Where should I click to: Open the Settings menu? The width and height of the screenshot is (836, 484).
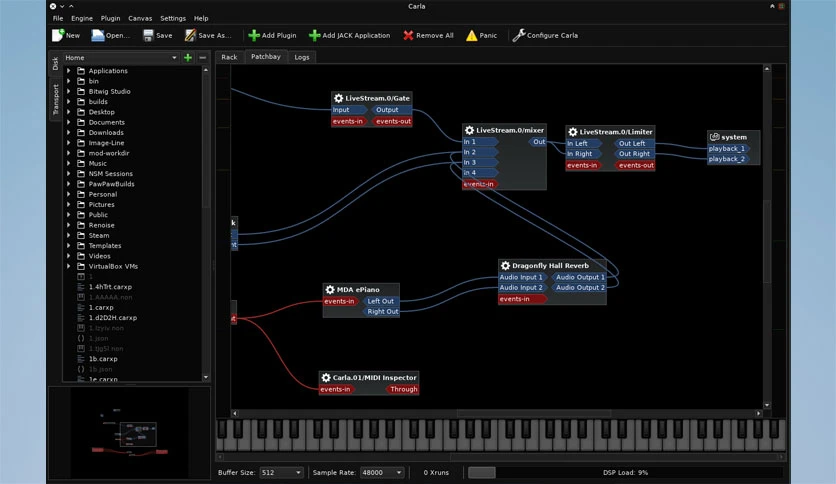click(x=173, y=18)
